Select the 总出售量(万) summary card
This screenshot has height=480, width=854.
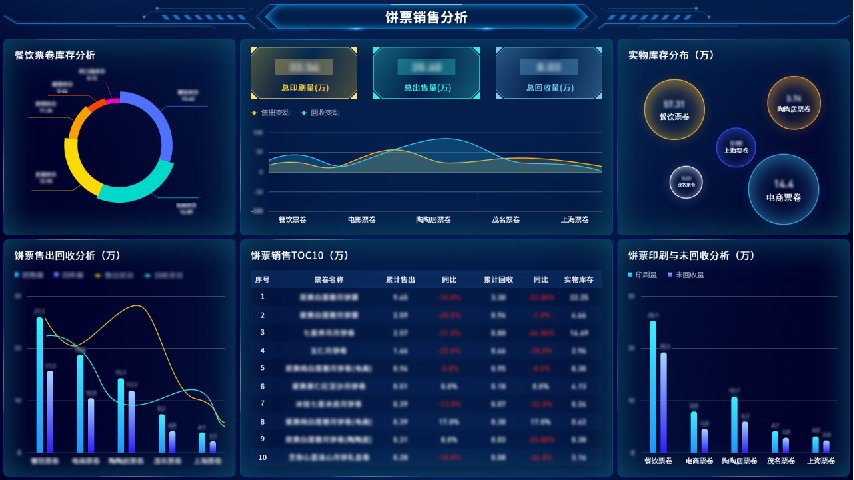(426, 72)
